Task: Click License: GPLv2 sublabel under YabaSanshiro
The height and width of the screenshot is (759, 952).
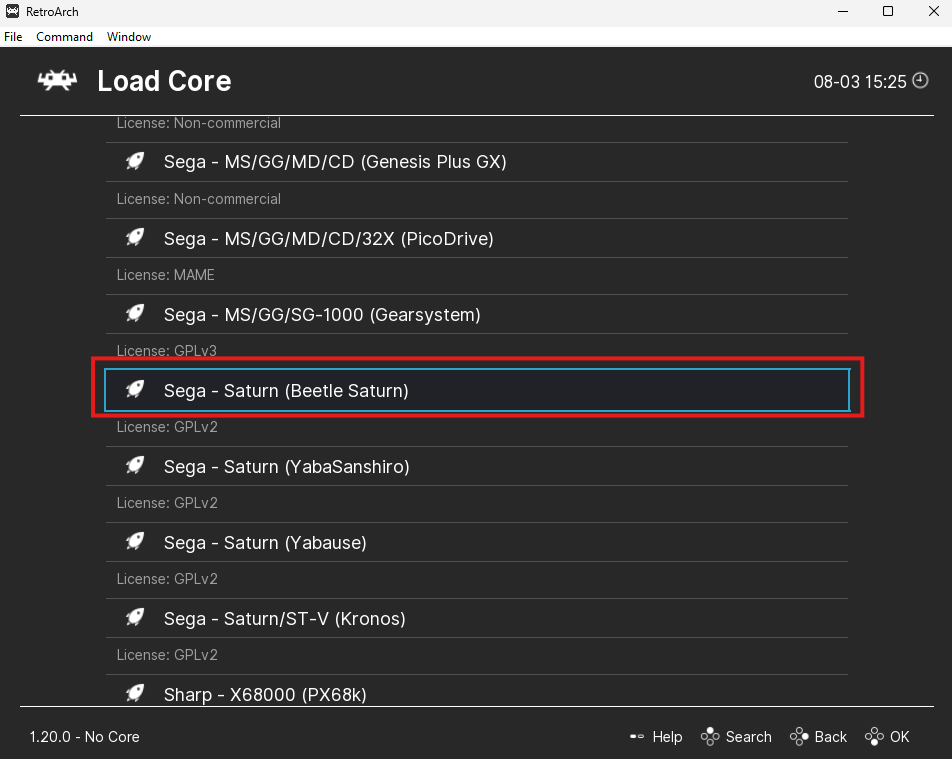Action: [167, 503]
